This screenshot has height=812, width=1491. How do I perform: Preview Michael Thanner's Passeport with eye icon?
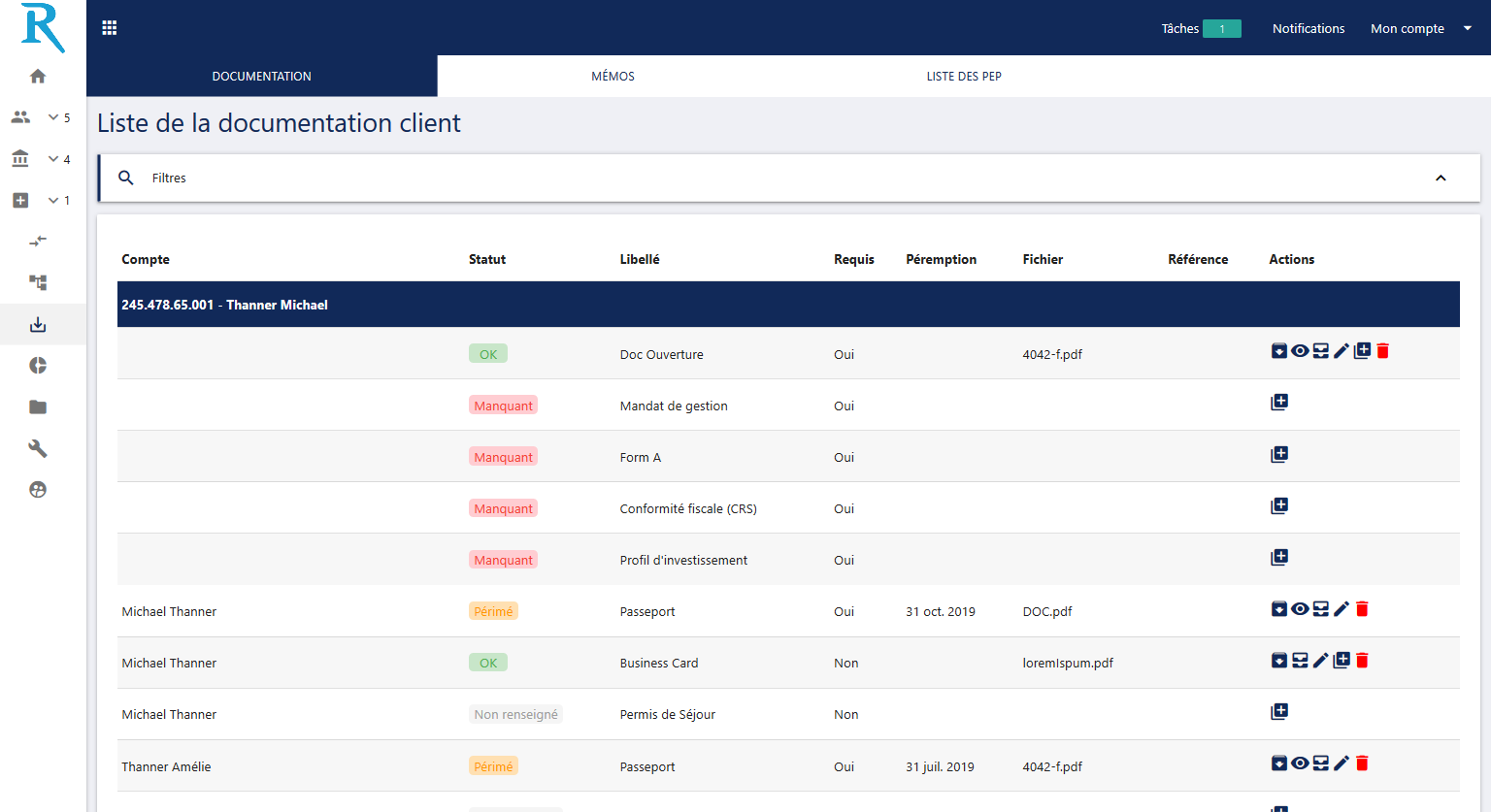point(1300,609)
